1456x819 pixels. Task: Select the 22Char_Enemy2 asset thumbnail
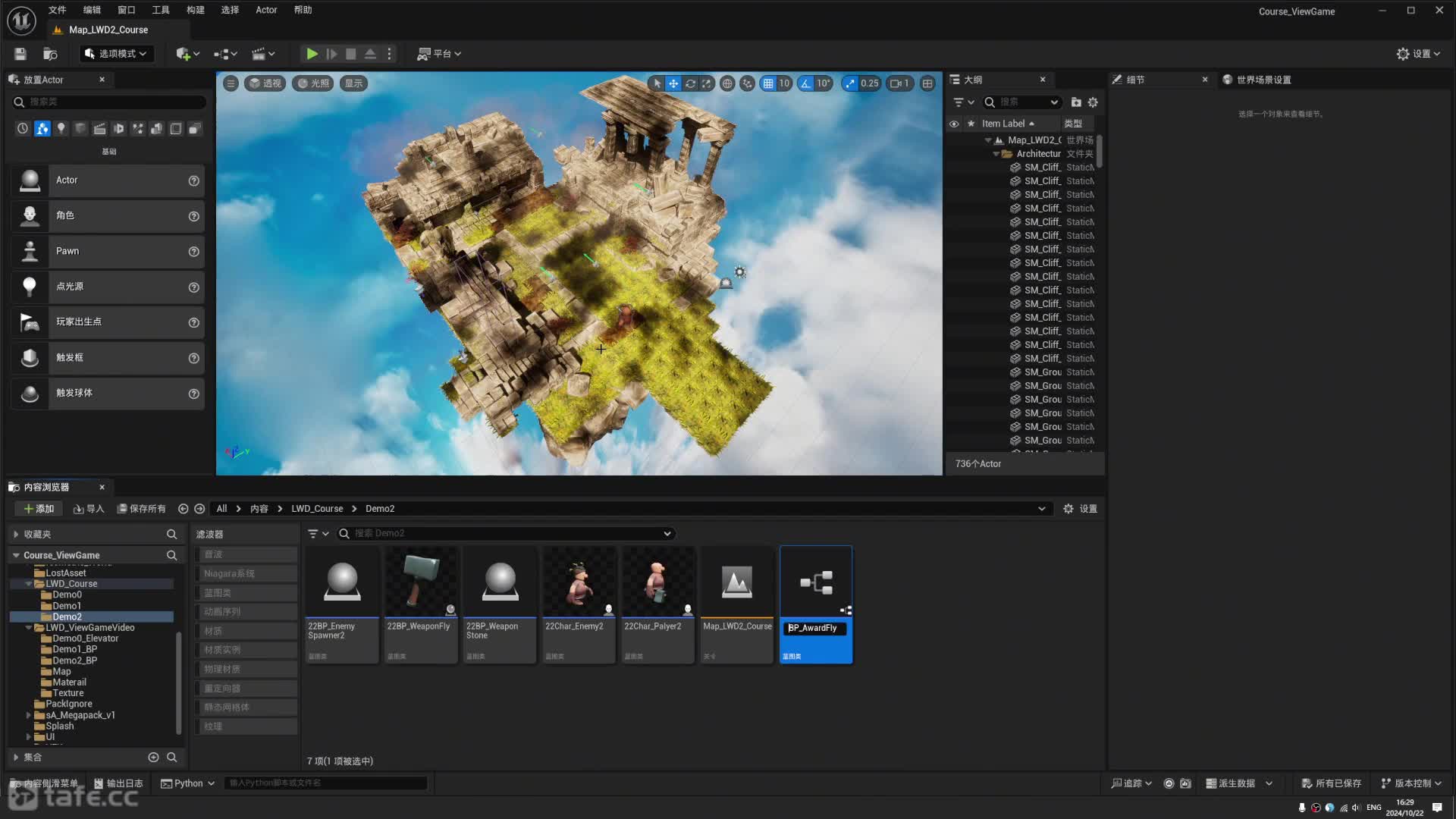[x=579, y=604]
